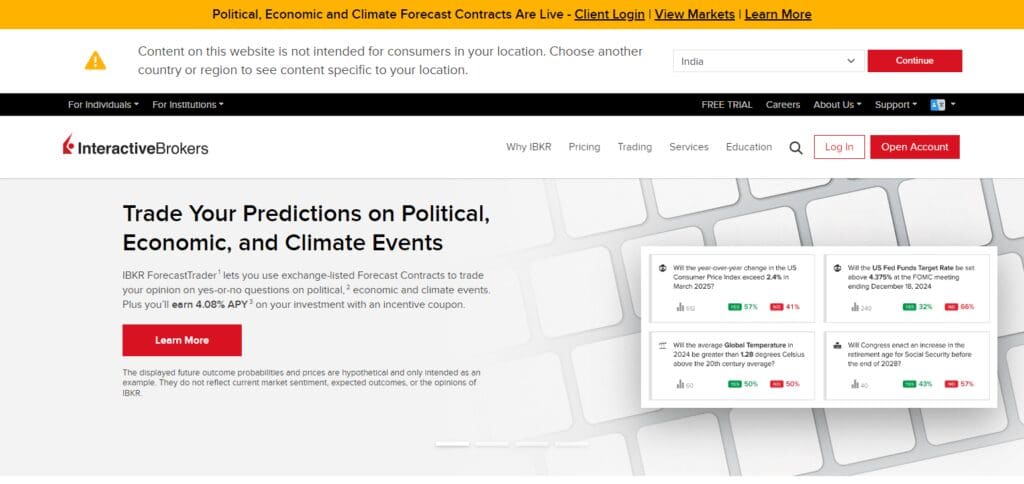Click Learn More in the yellow banner
The image size is (1024, 484).
point(778,14)
